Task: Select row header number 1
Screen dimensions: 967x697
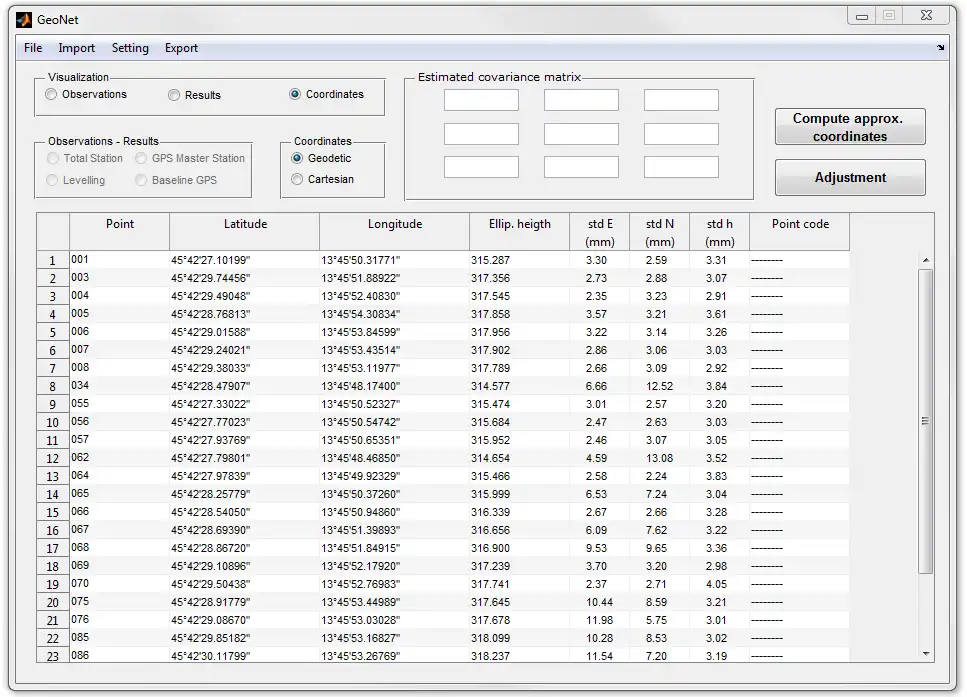Action: [53, 260]
